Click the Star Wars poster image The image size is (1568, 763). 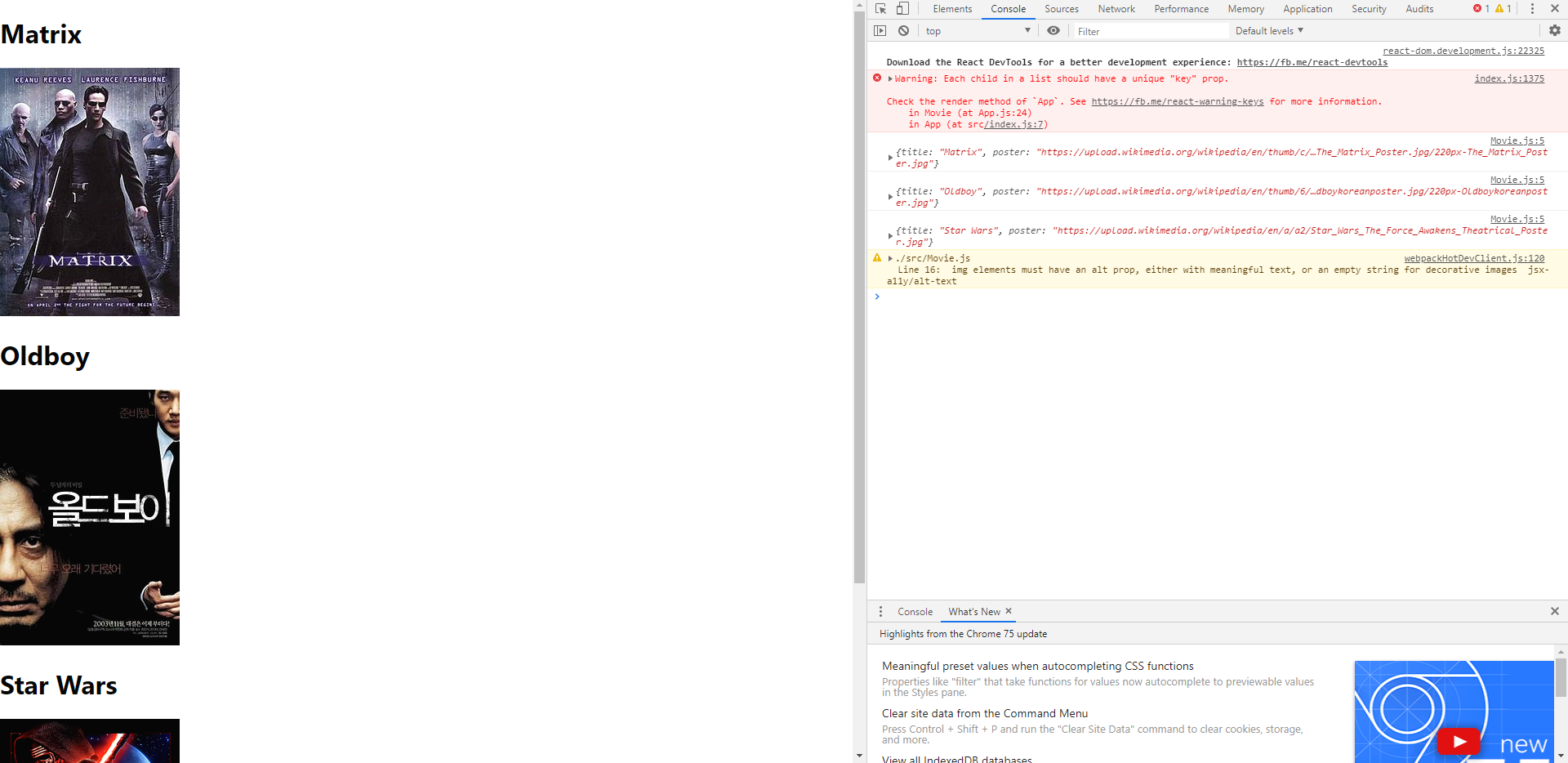coord(90,741)
